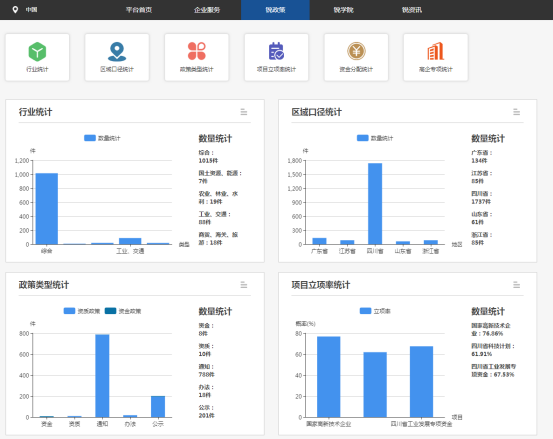Open the 区域口径统计 chart hamburger menu
Screen dimensions: 553x439
click(x=517, y=112)
